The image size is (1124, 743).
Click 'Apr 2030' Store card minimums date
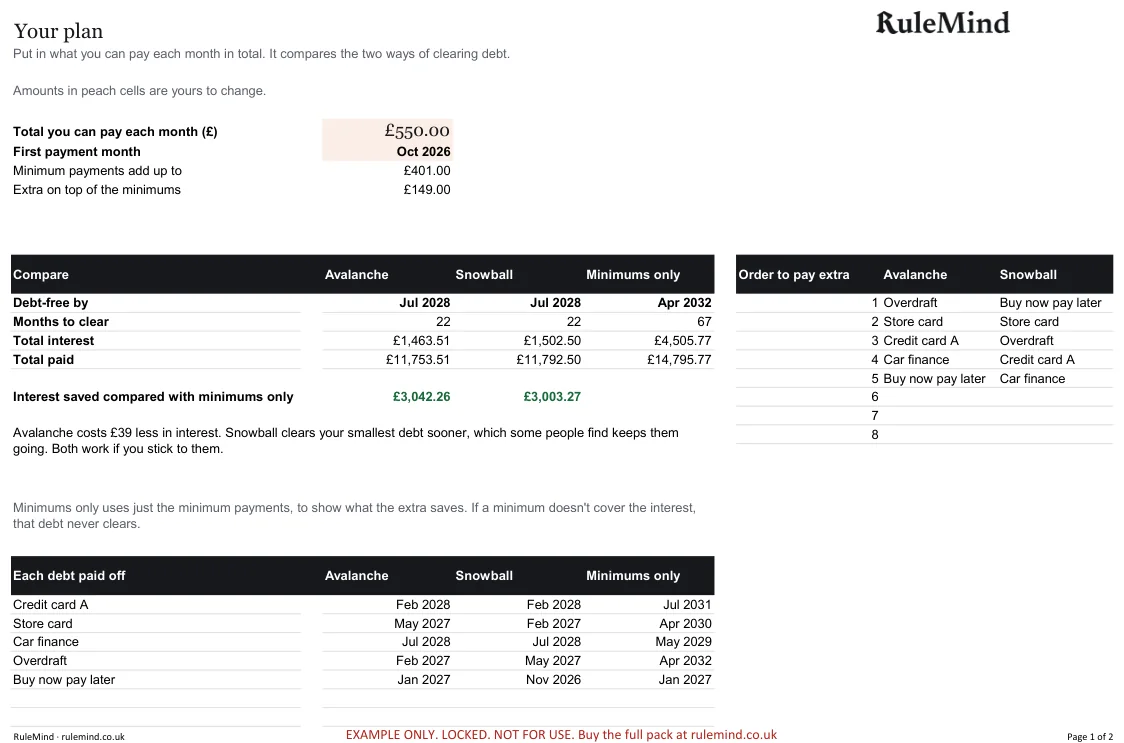(x=685, y=623)
